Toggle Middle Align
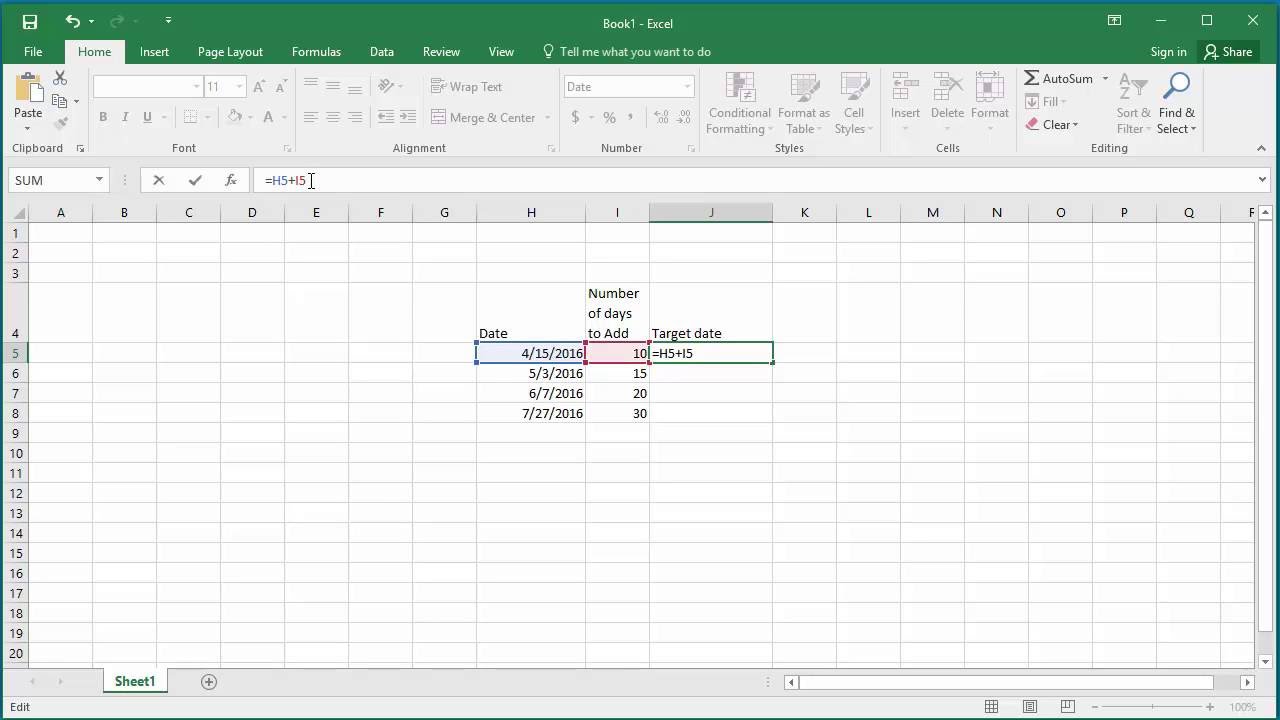Screen dimensions: 1280x720 click(x=333, y=87)
